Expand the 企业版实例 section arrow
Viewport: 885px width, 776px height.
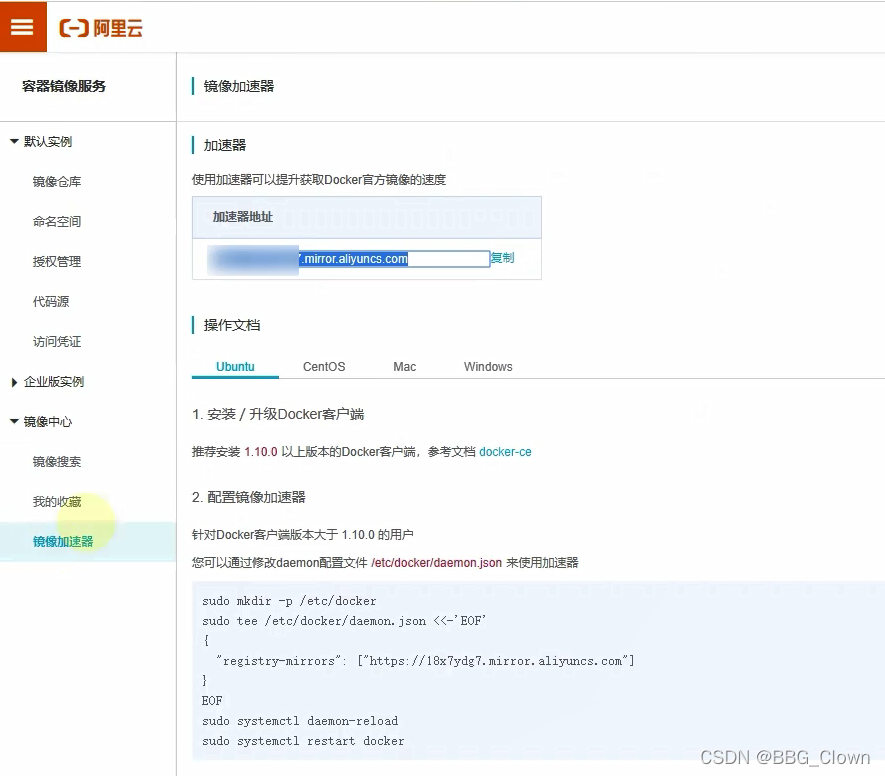pyautogui.click(x=15, y=382)
